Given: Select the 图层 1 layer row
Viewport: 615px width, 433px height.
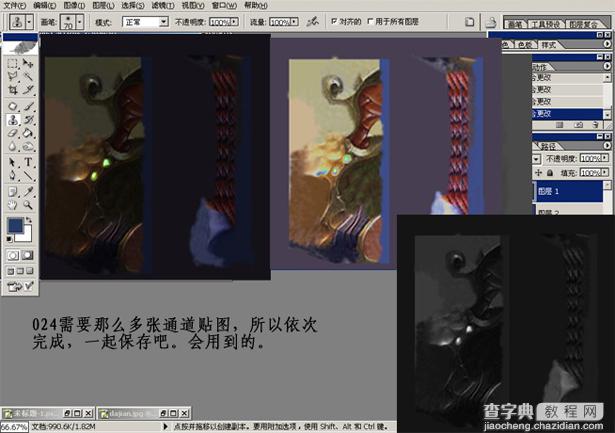Looking at the screenshot, I should click(567, 191).
